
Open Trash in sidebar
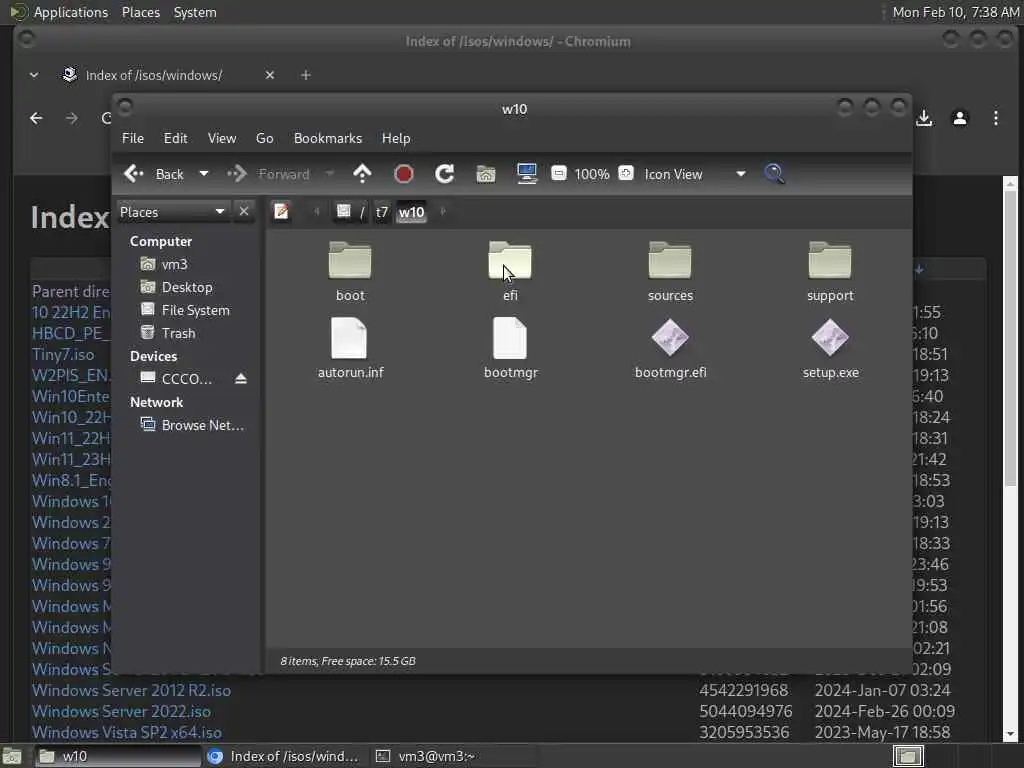click(178, 333)
